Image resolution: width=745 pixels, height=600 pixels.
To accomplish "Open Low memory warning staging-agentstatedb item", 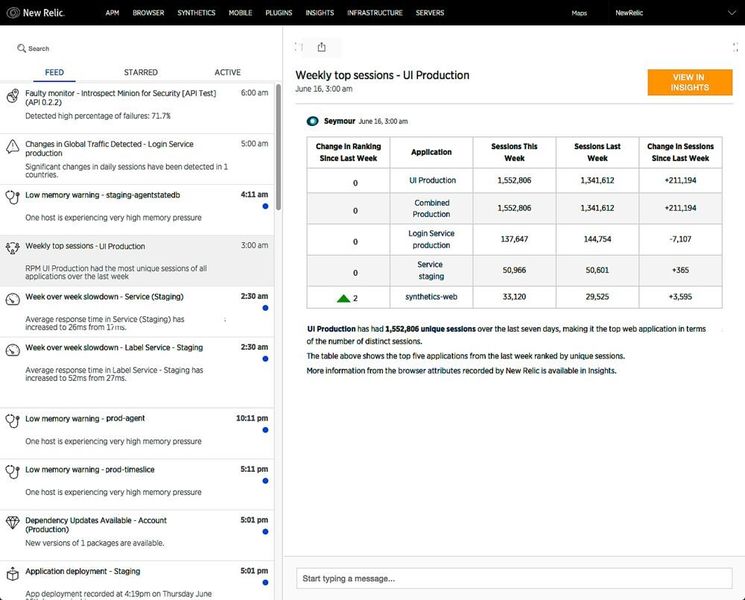I will point(137,210).
